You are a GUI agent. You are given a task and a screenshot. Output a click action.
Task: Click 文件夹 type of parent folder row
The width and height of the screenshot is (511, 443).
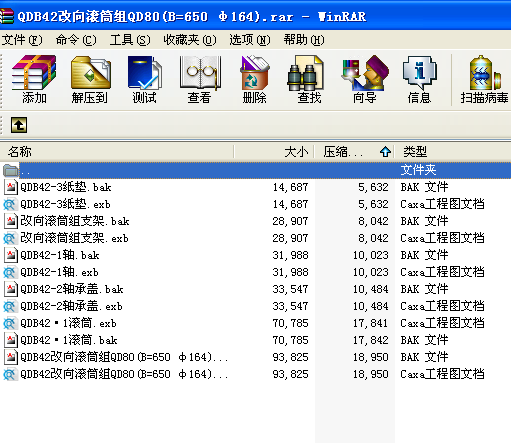click(418, 170)
